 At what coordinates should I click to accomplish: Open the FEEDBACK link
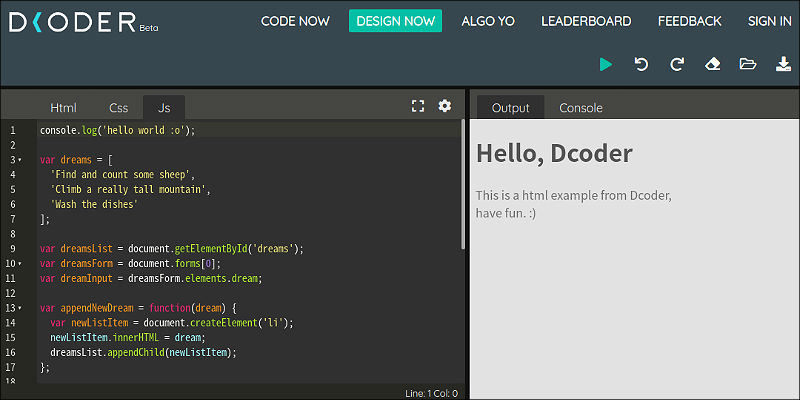tap(690, 21)
